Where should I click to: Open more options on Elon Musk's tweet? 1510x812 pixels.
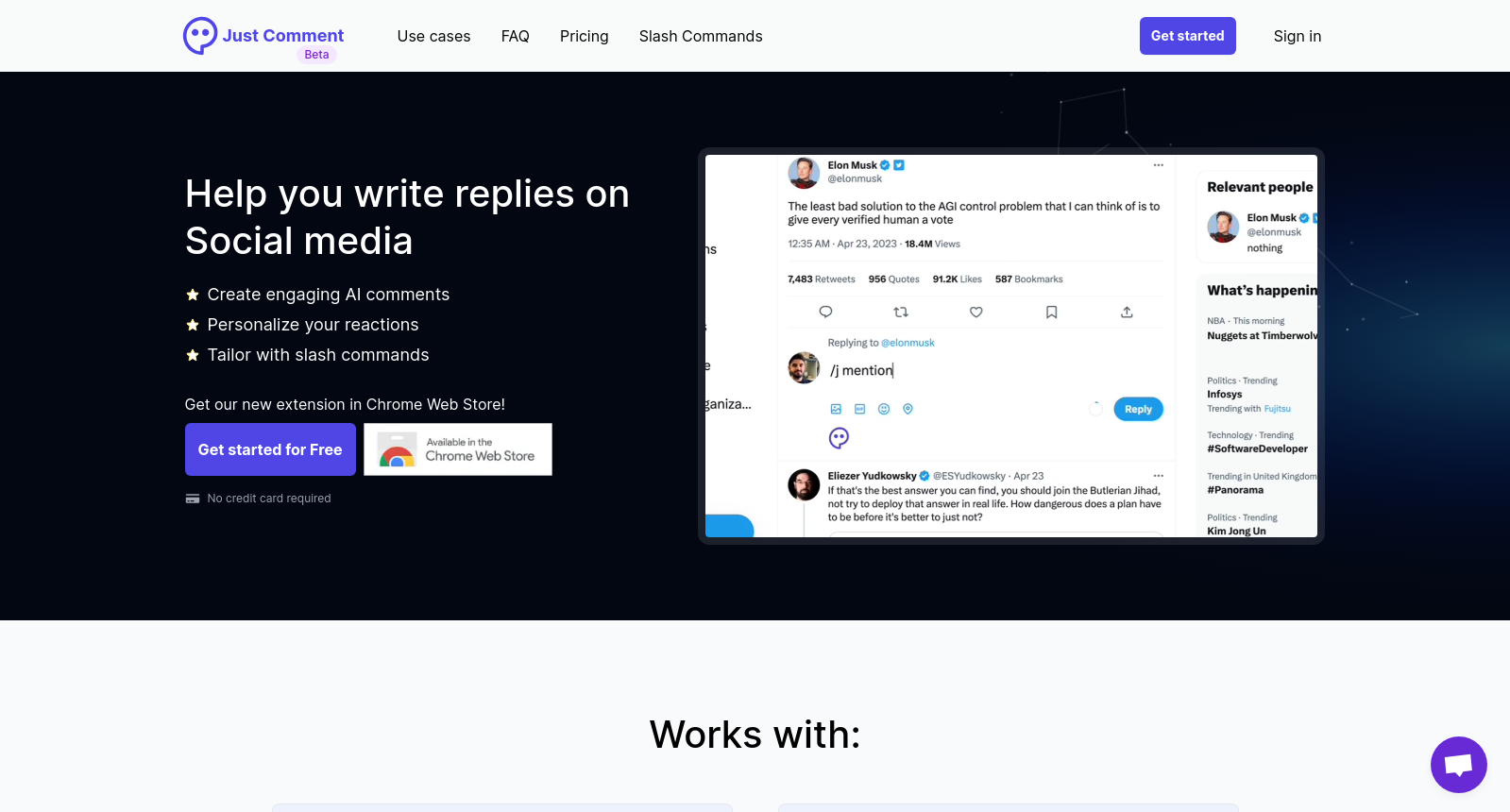(1158, 165)
